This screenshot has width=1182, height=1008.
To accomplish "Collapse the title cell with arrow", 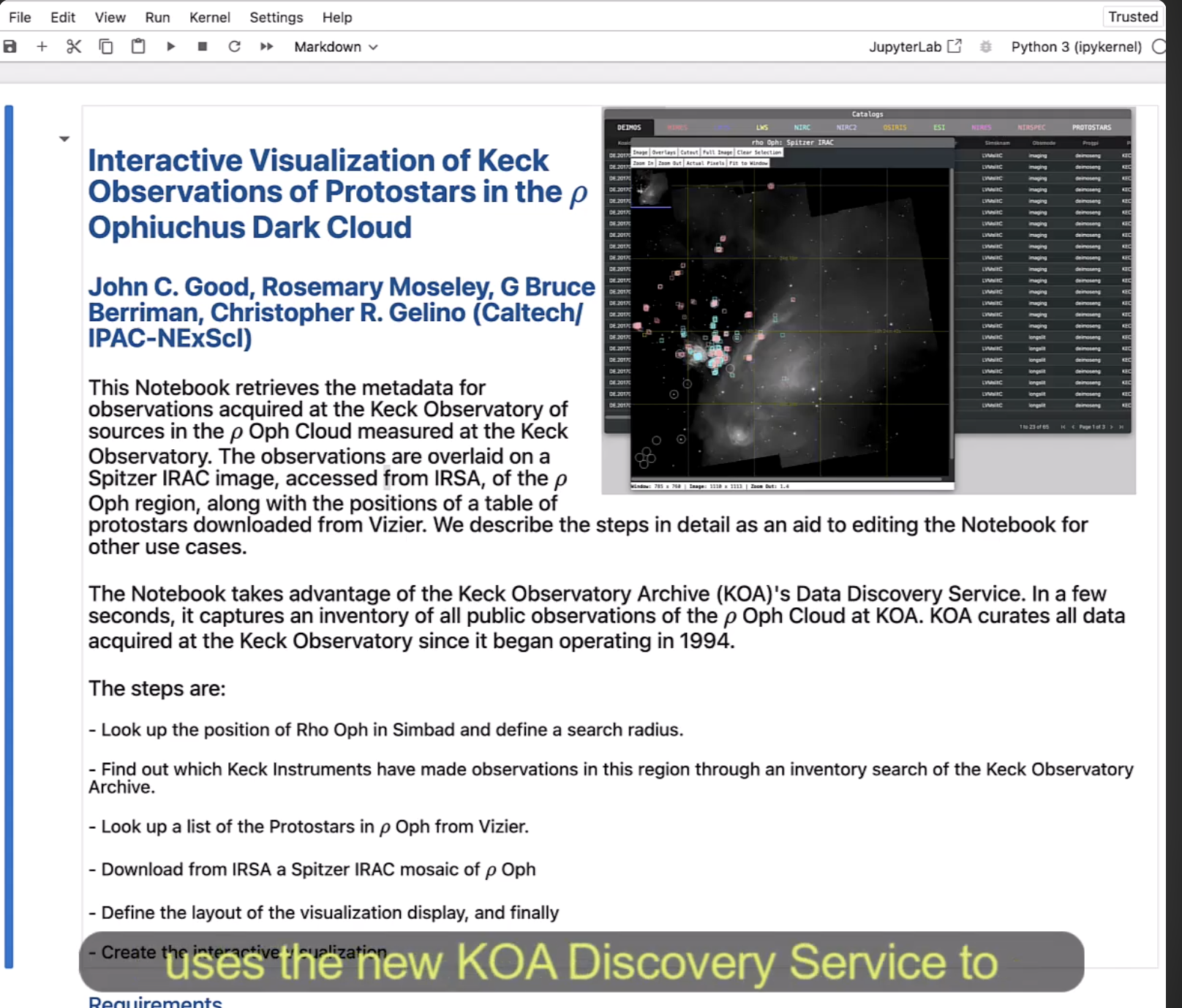I will coord(64,139).
